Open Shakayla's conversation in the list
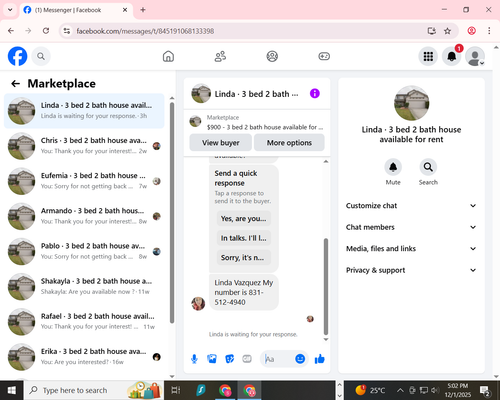Screen dimensions: 500x400 pos(84,286)
